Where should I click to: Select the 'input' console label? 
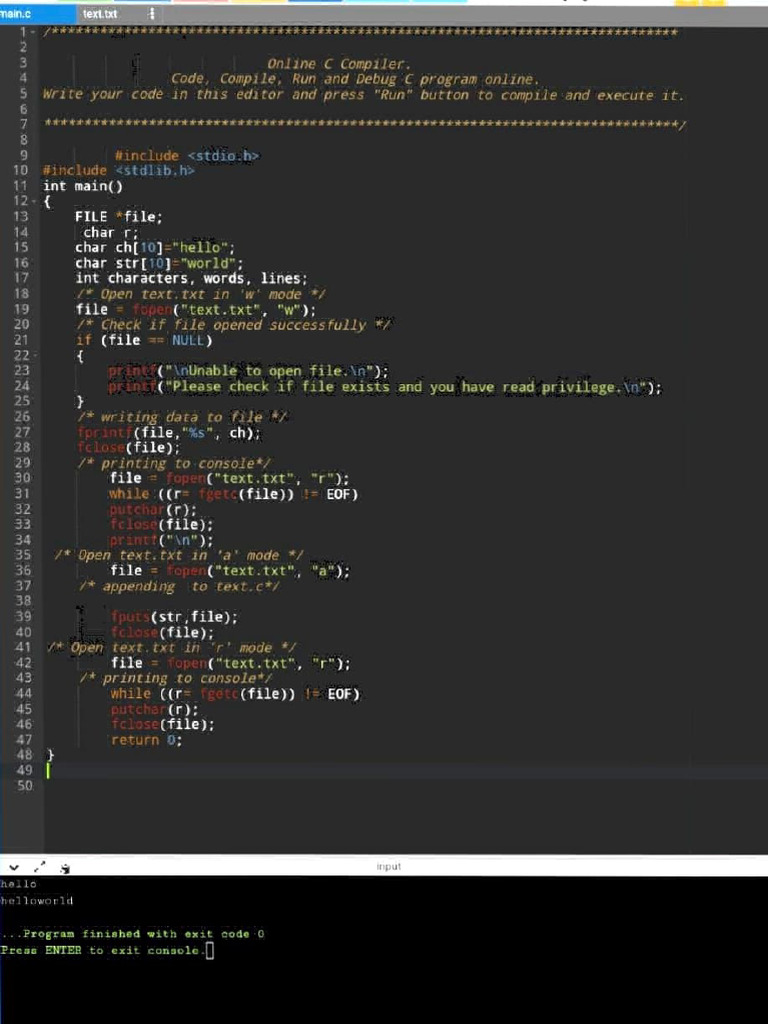(389, 867)
